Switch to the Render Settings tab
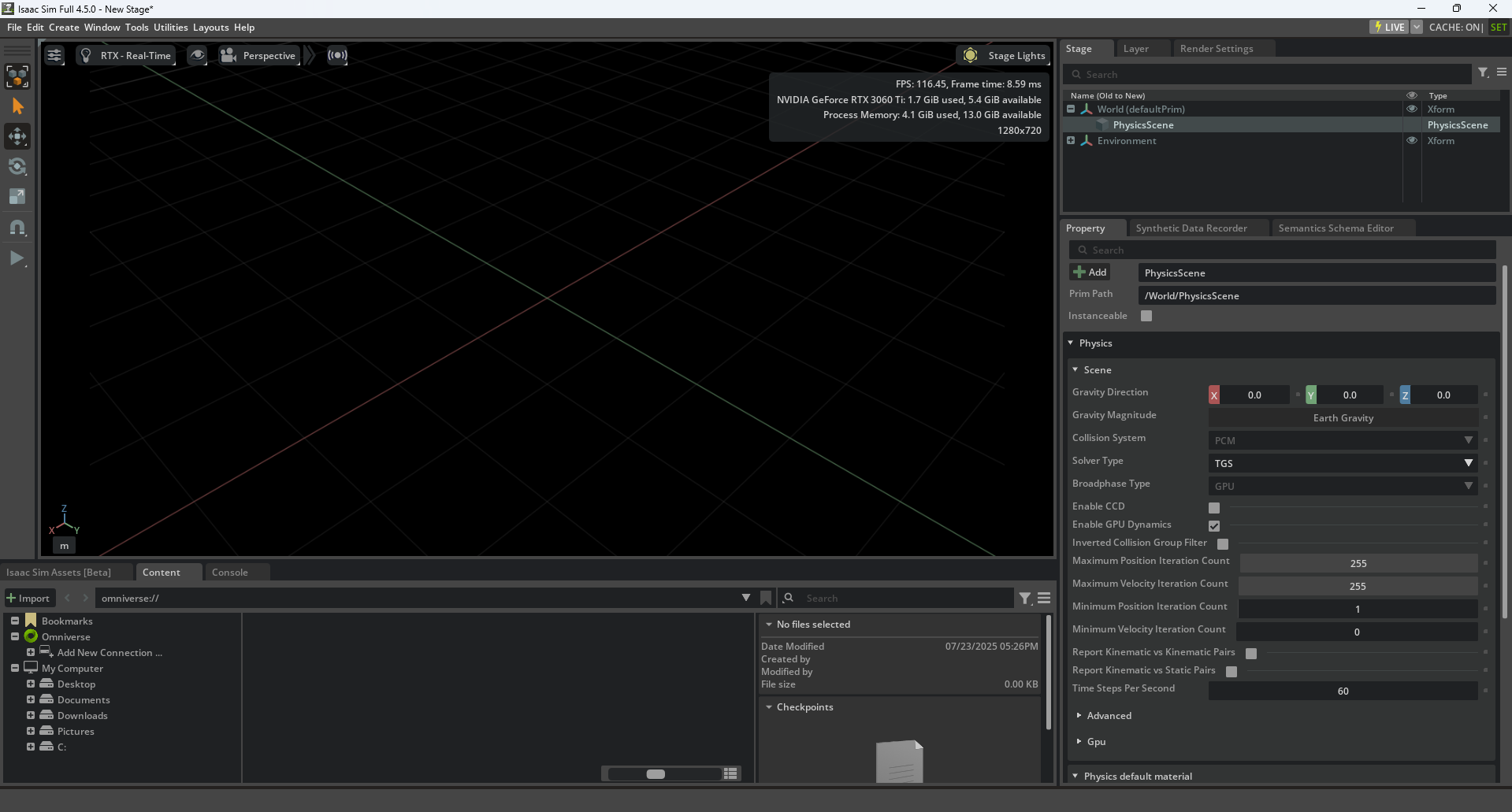 [1216, 49]
